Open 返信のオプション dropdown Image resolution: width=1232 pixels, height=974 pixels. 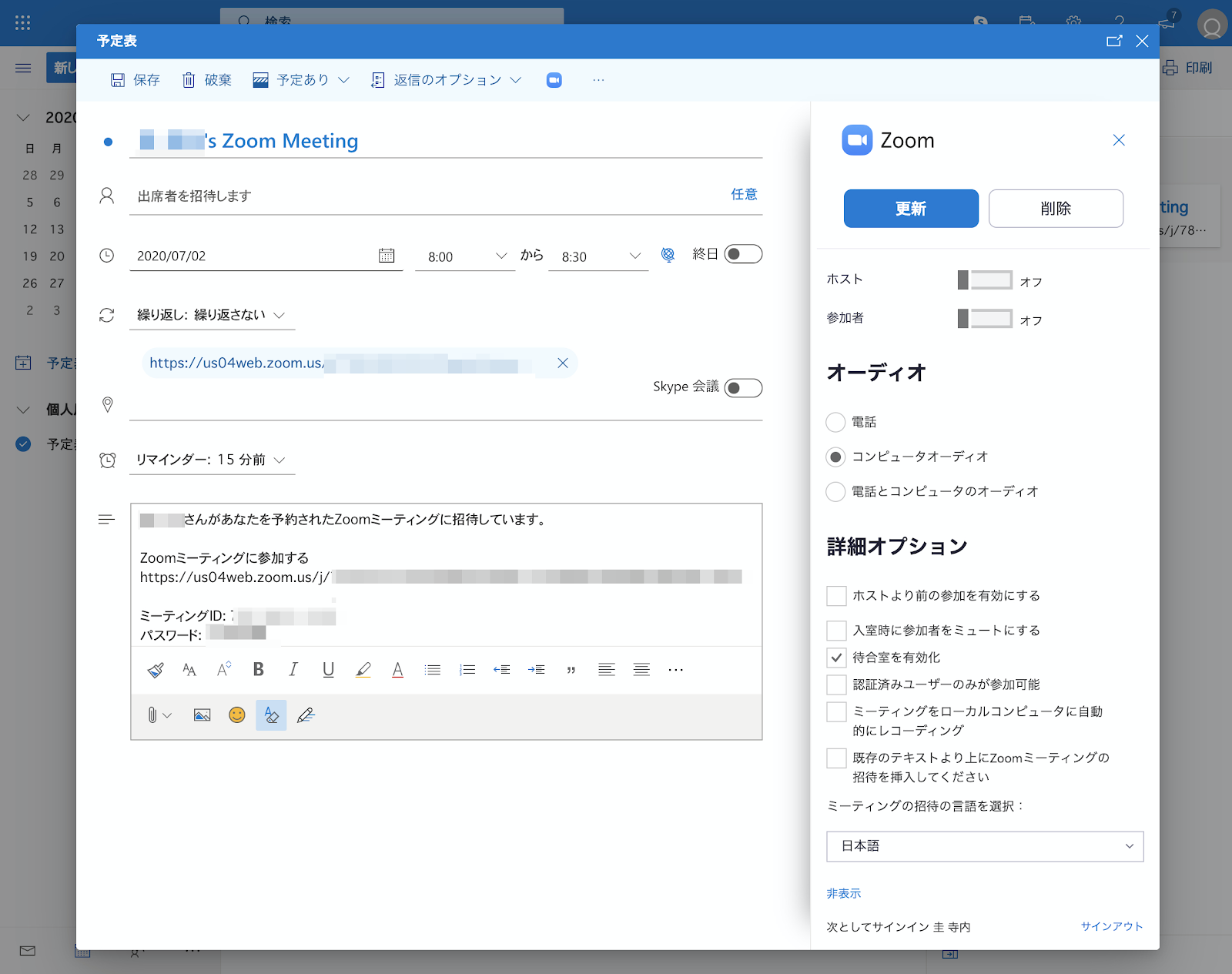pos(447,80)
